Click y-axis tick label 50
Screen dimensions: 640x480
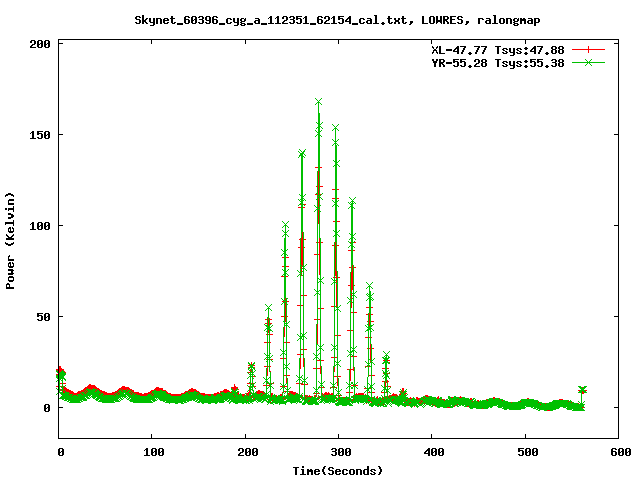pos(43,317)
